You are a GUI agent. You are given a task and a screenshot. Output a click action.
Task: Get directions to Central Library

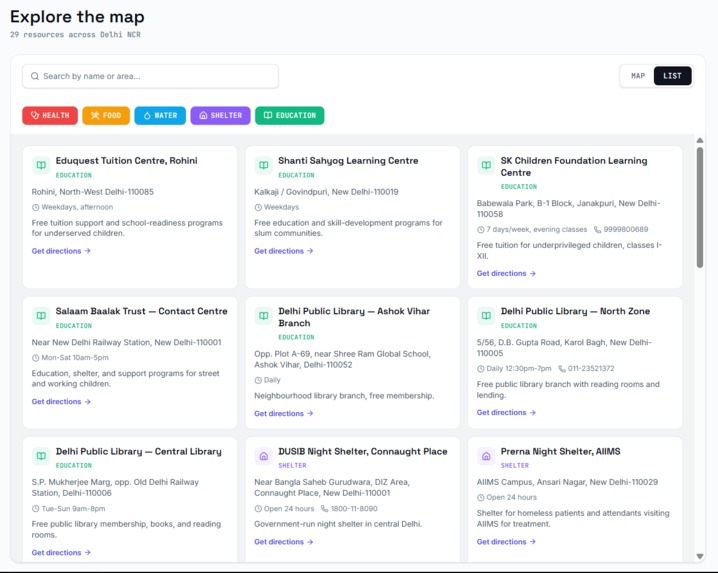pos(61,553)
